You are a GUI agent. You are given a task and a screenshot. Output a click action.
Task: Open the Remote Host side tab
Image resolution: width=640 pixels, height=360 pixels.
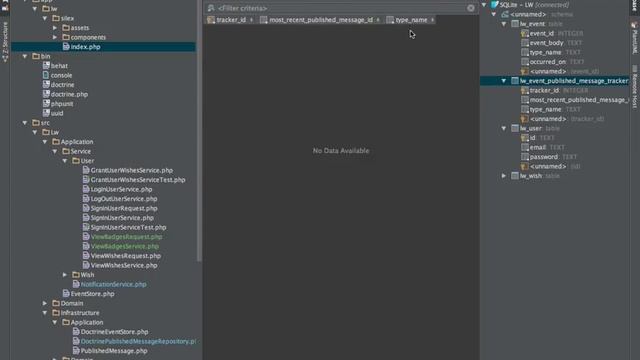click(x=635, y=87)
